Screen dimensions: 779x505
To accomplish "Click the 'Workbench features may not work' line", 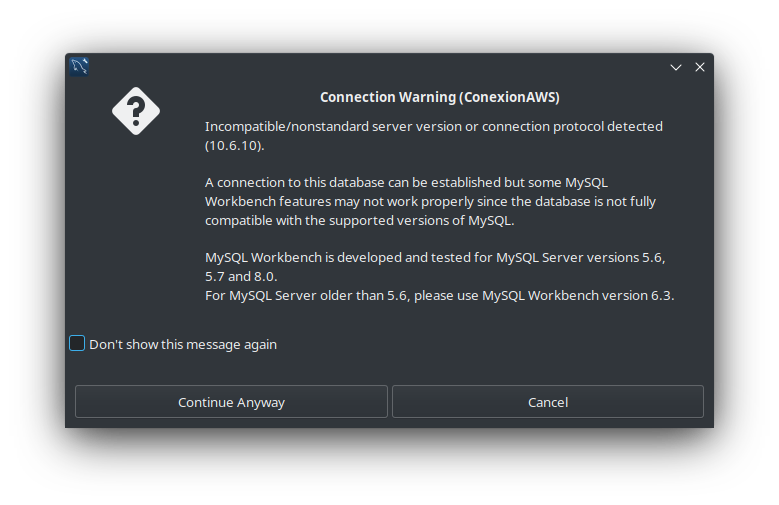I will click(x=429, y=201).
